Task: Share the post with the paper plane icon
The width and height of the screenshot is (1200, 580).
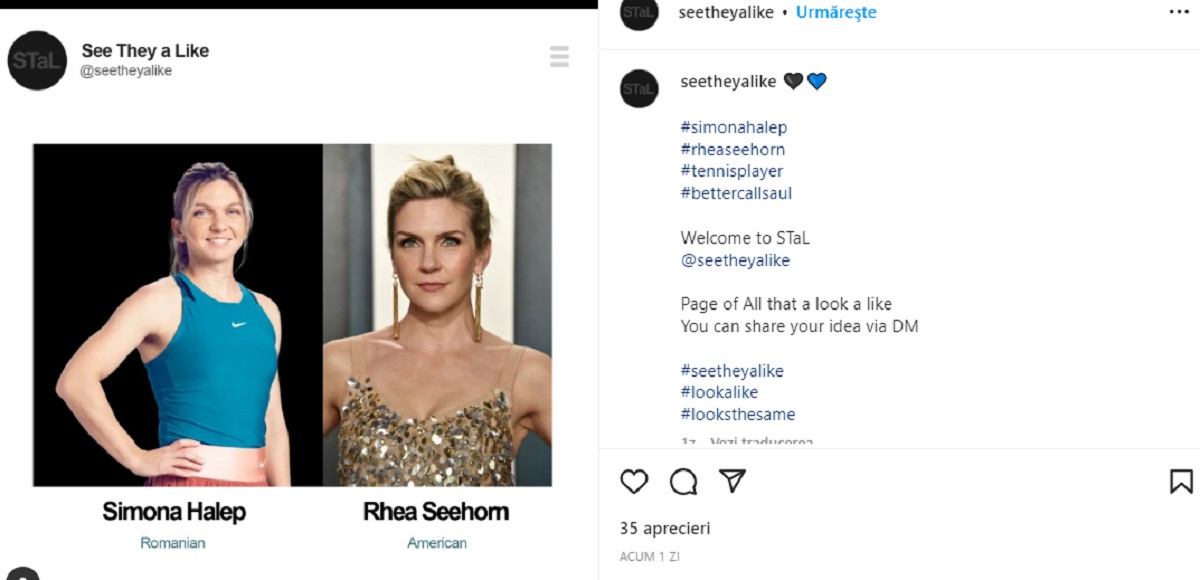Action: point(733,482)
